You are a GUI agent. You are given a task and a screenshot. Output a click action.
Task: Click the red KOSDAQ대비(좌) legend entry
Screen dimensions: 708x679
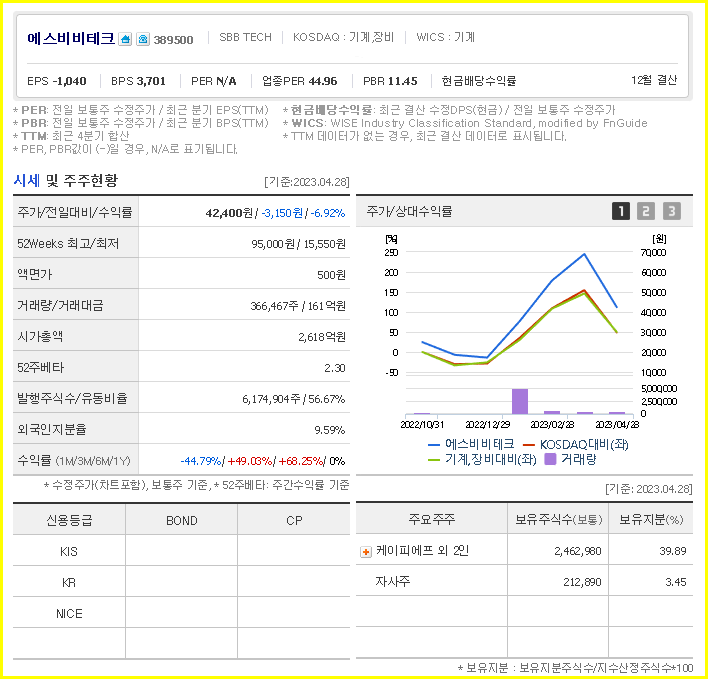point(575,444)
